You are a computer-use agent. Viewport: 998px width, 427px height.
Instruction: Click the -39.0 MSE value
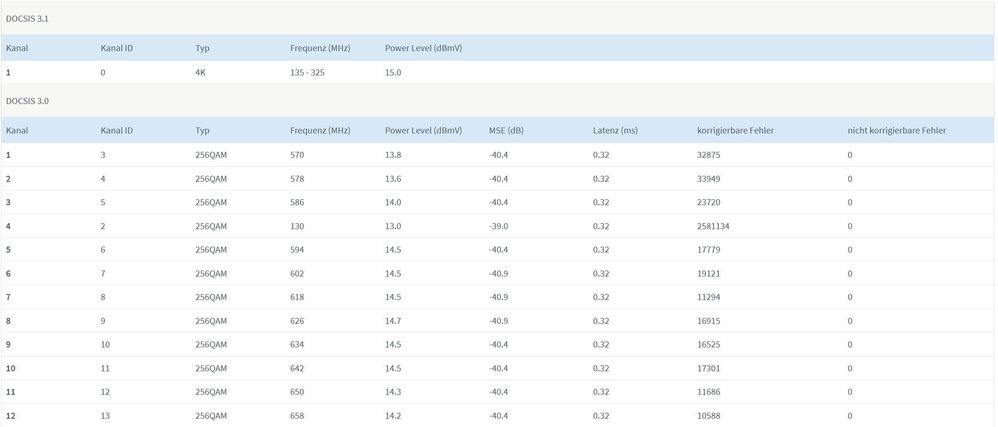point(498,226)
